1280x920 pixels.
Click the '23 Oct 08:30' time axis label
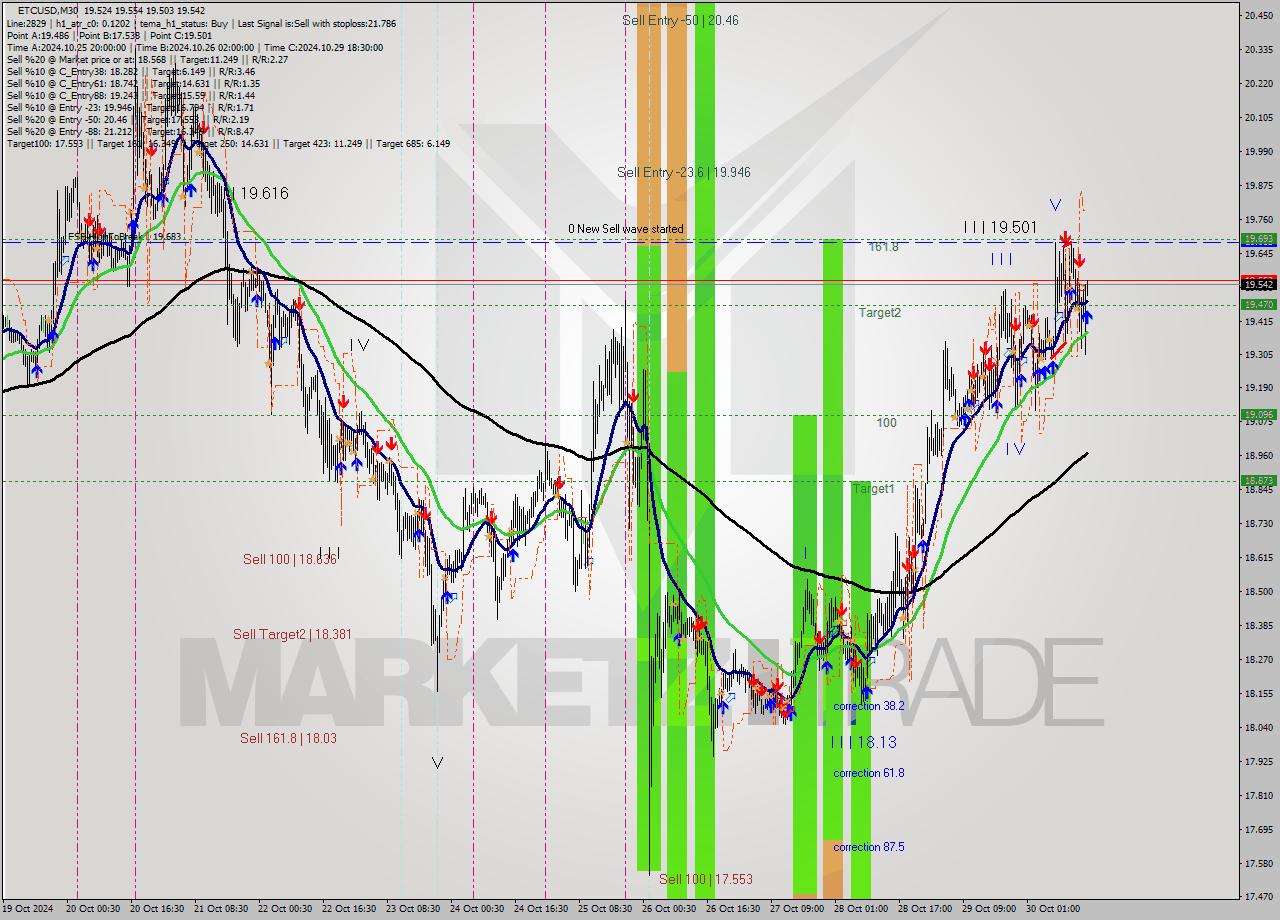(412, 909)
